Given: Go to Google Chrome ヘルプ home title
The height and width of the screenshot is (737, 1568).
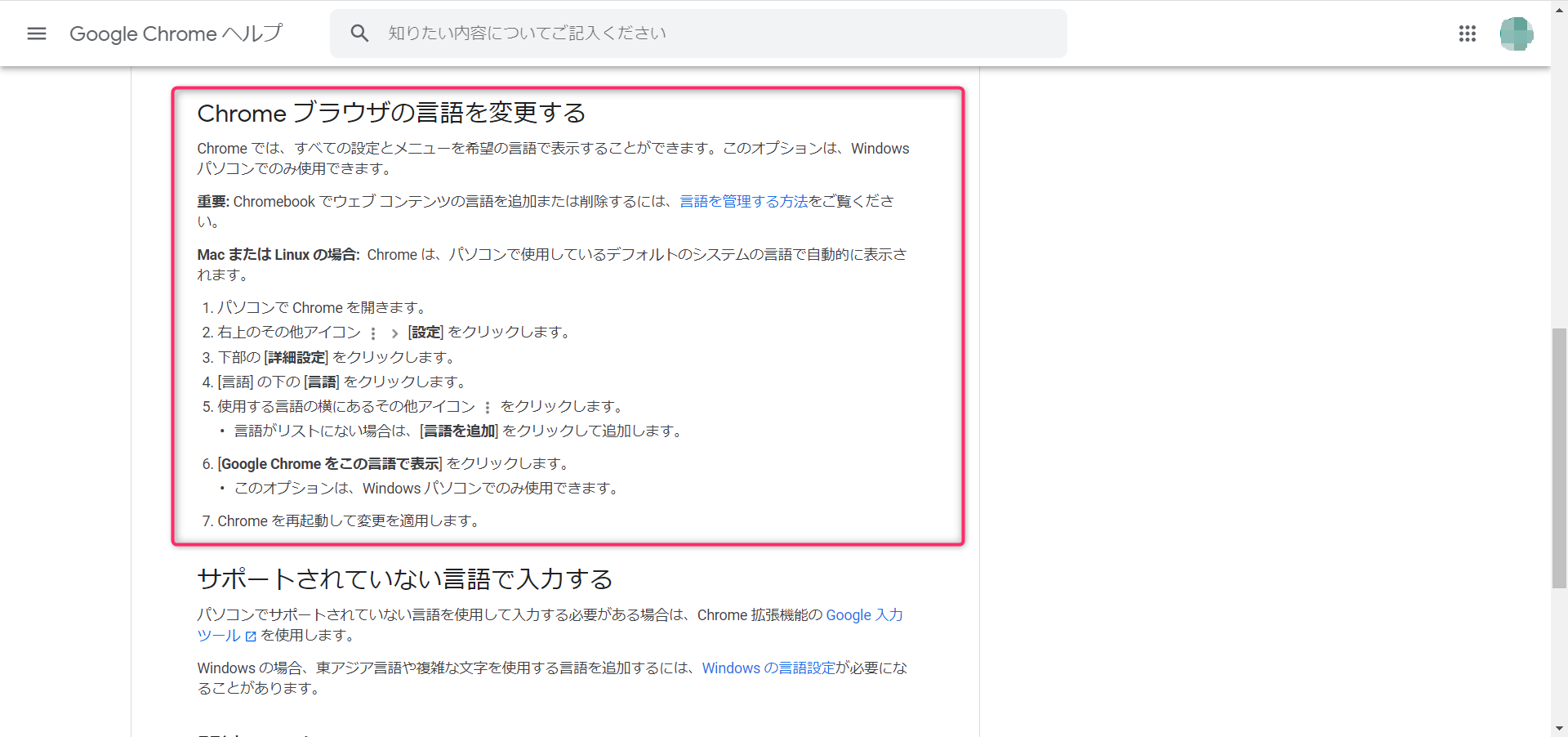Looking at the screenshot, I should pos(176,33).
